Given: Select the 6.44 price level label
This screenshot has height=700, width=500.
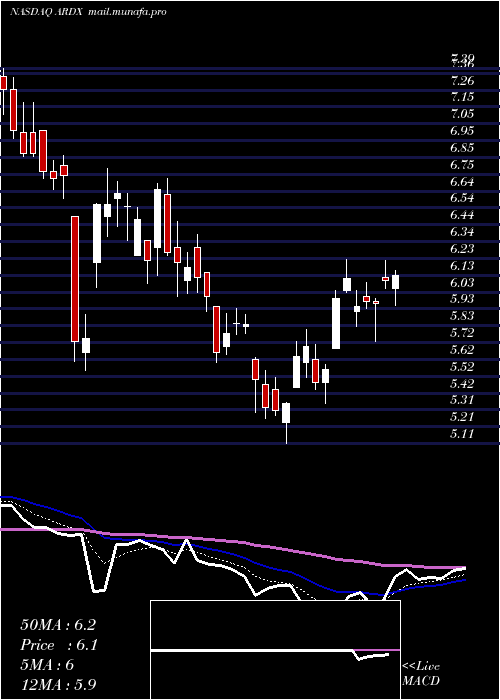Looking at the screenshot, I should pyautogui.click(x=462, y=215).
